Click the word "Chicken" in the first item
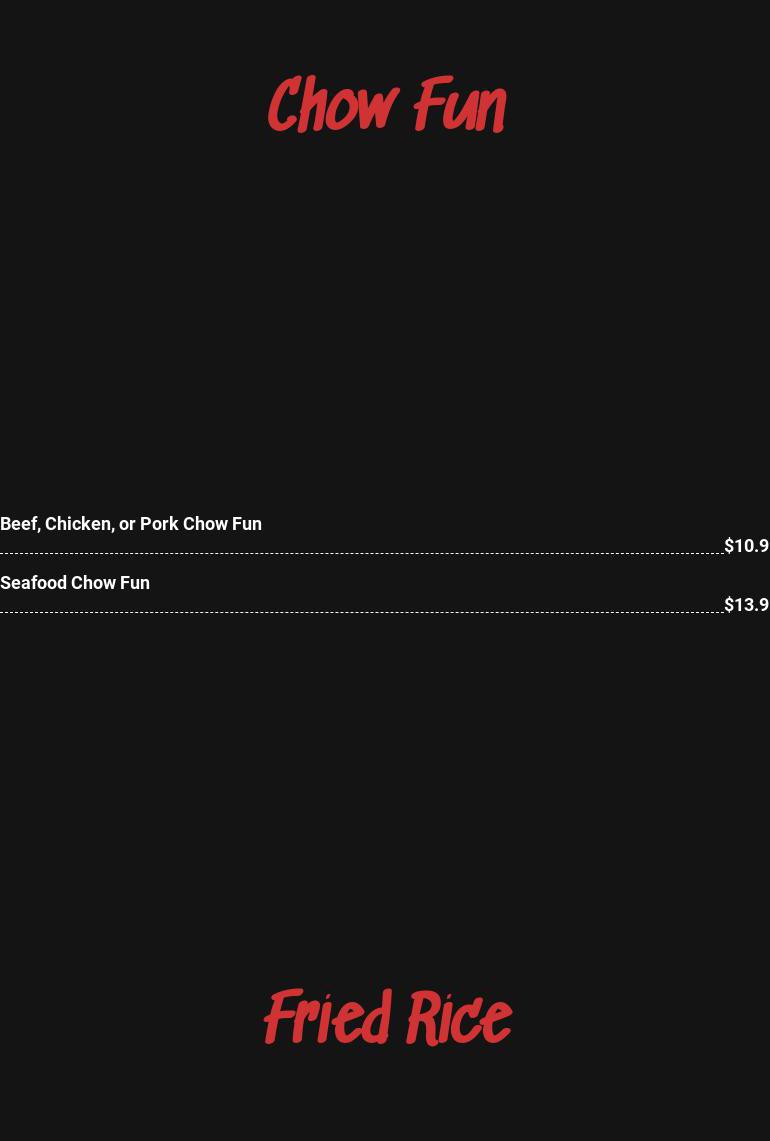 point(78,524)
